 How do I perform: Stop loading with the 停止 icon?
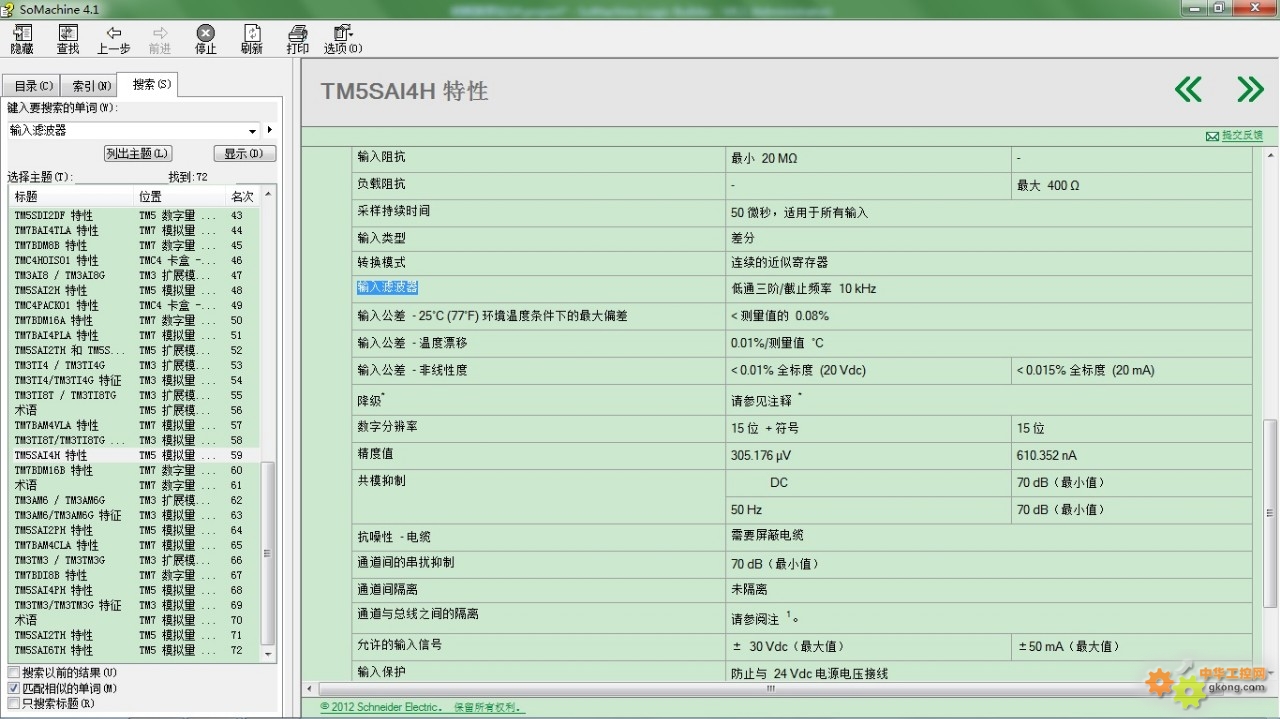click(205, 40)
